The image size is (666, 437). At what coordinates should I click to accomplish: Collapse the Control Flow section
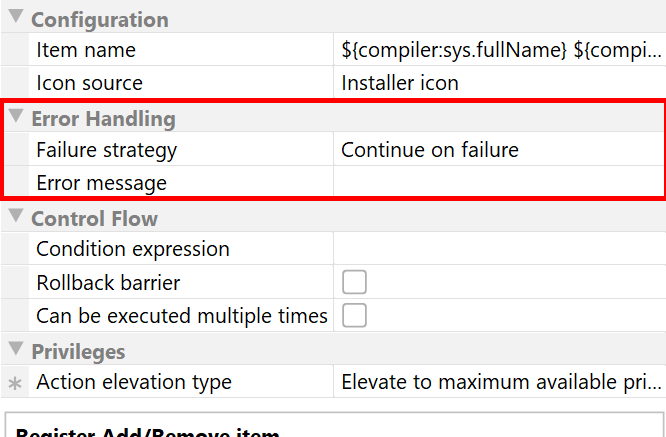pyautogui.click(x=15, y=217)
